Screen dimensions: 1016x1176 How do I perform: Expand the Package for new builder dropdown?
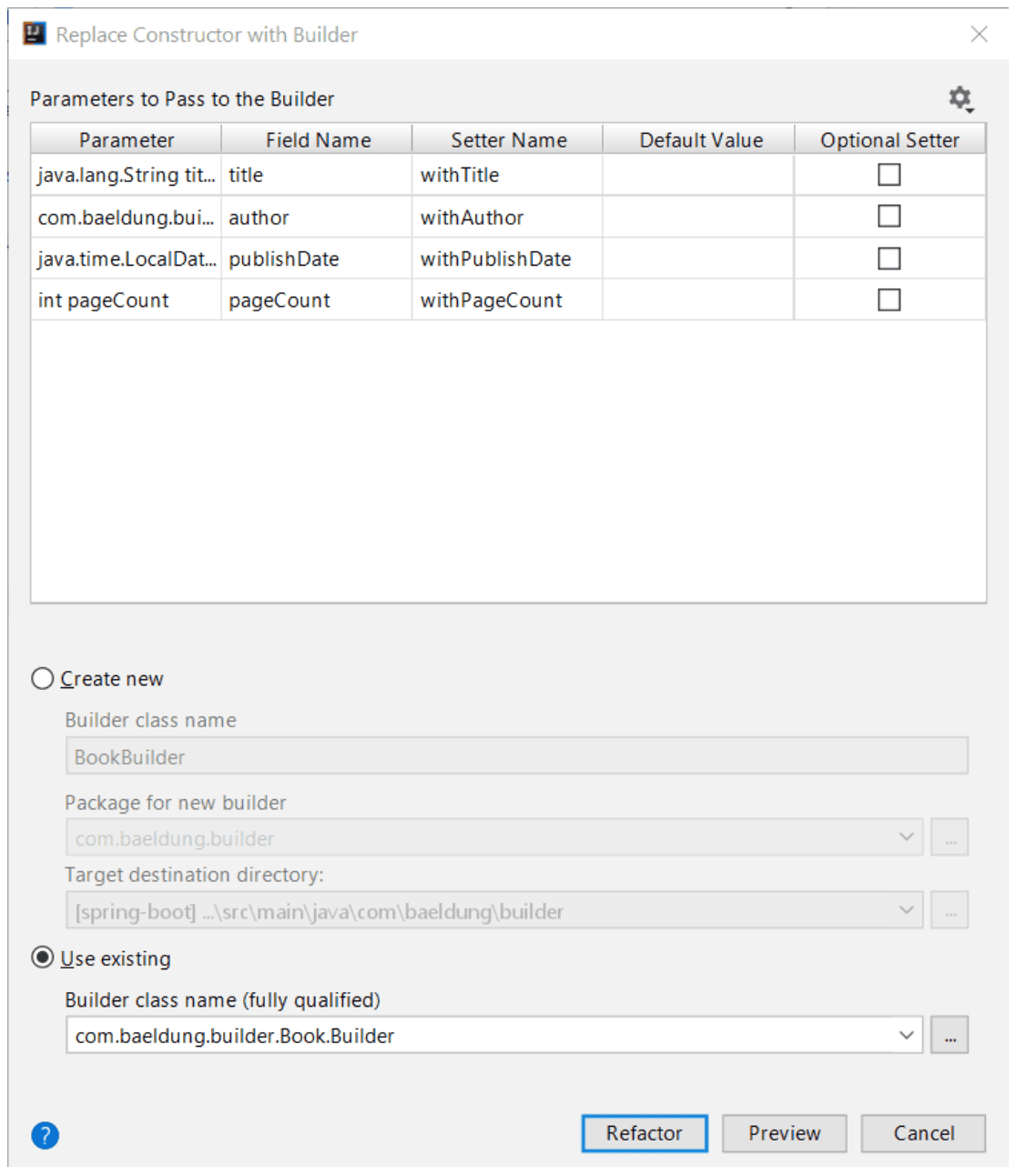pyautogui.click(x=907, y=837)
